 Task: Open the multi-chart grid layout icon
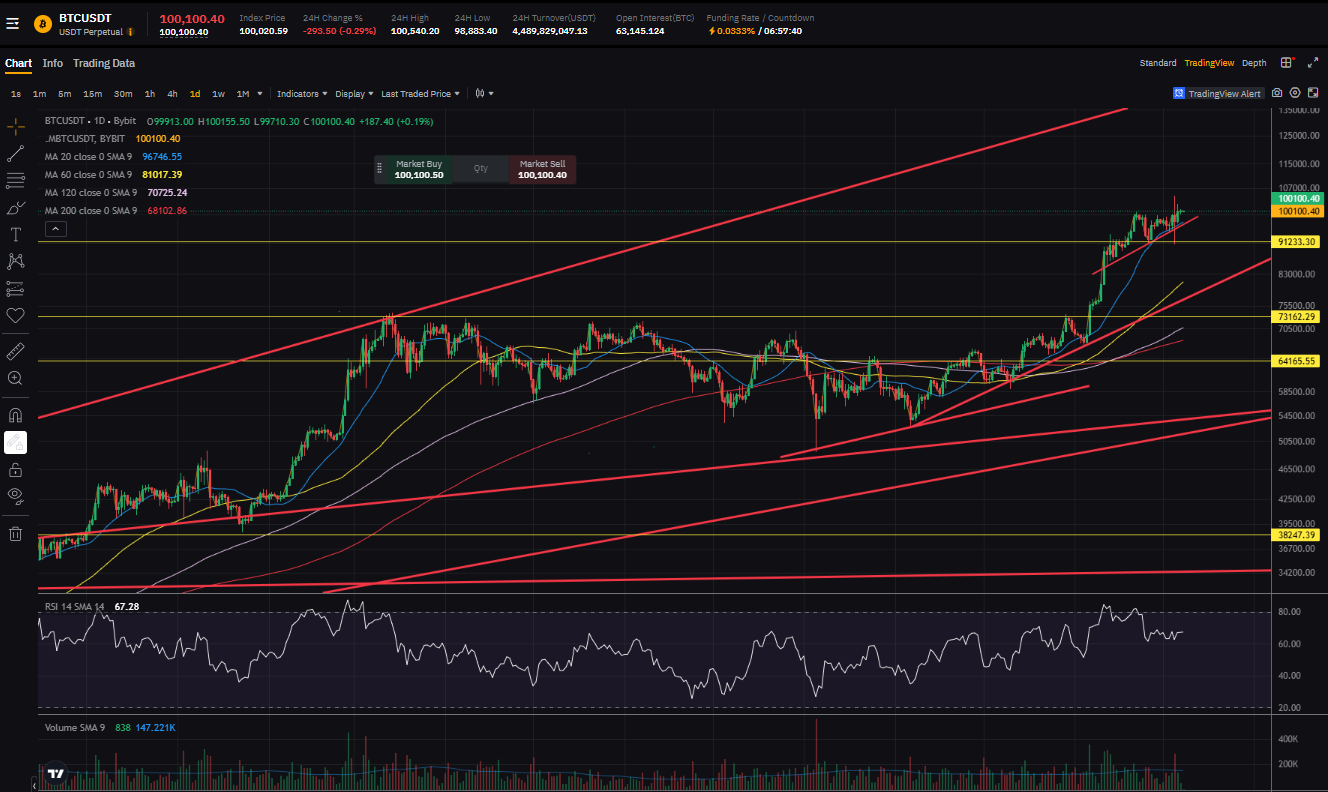coord(1287,62)
